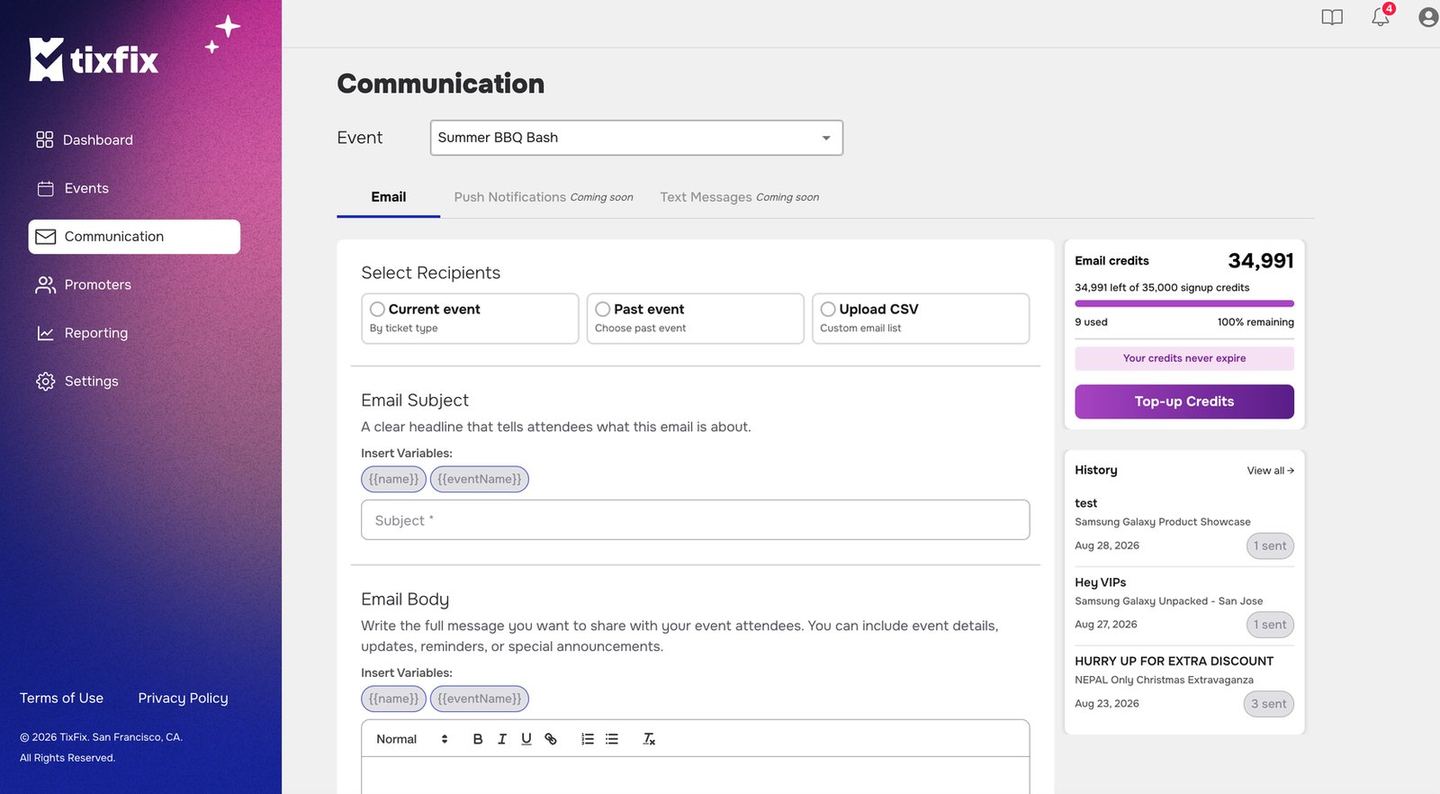Open the Event dropdown showing Summer BBQ Bash
This screenshot has height=794, width=1440.
click(x=637, y=138)
